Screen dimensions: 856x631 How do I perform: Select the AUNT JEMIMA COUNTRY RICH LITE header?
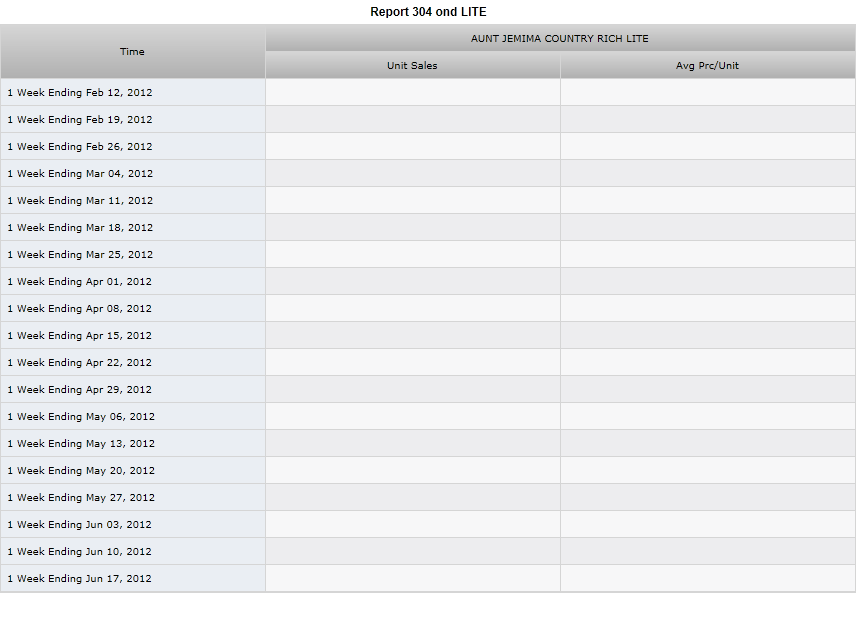pyautogui.click(x=560, y=38)
